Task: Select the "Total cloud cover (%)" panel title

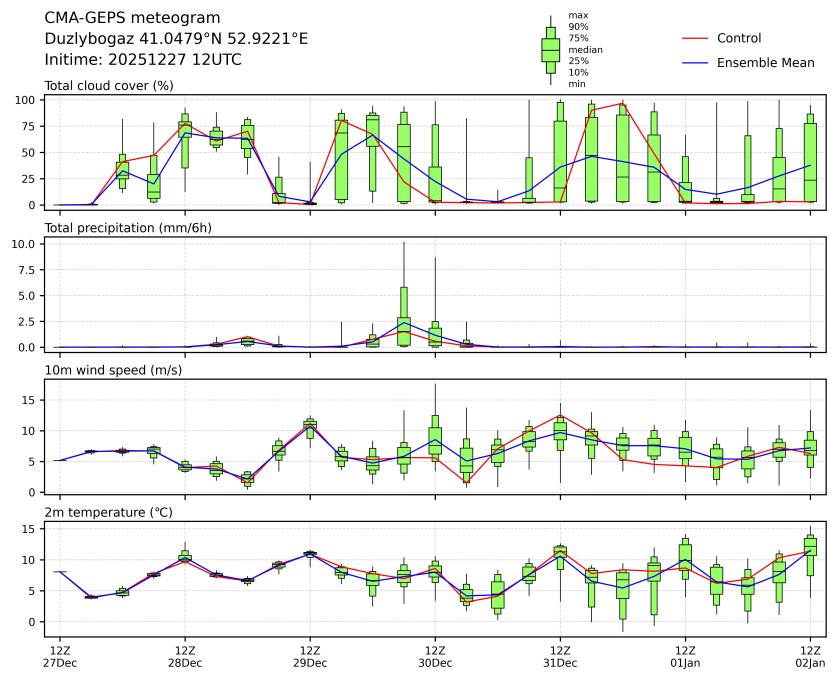Action: (x=109, y=86)
